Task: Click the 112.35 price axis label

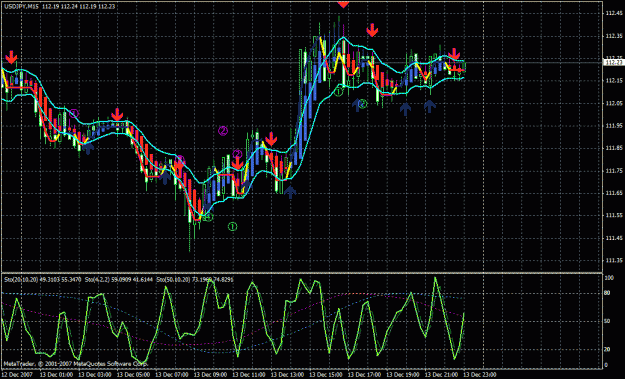Action: pos(613,36)
